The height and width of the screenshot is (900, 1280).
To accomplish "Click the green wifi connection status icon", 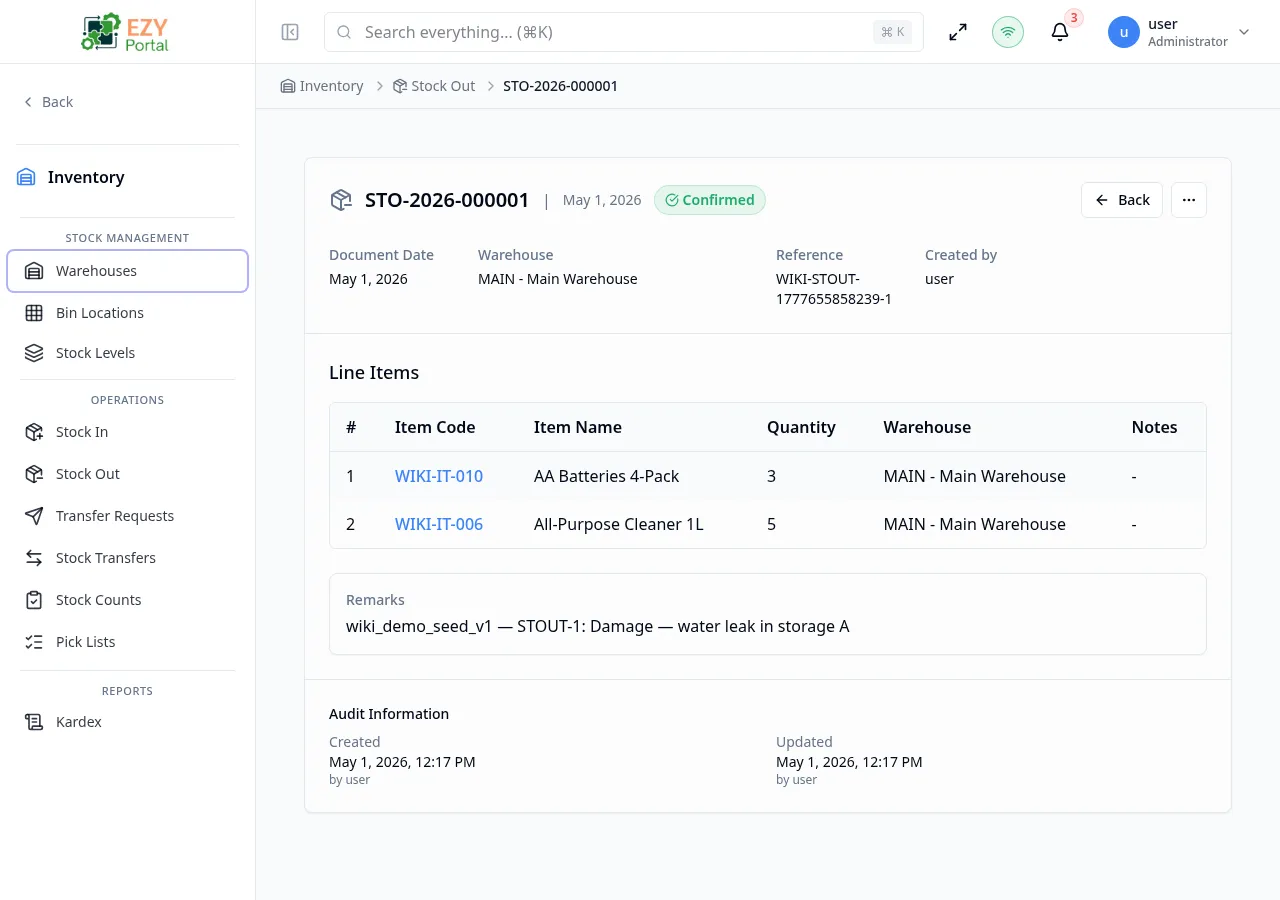I will (x=1008, y=32).
